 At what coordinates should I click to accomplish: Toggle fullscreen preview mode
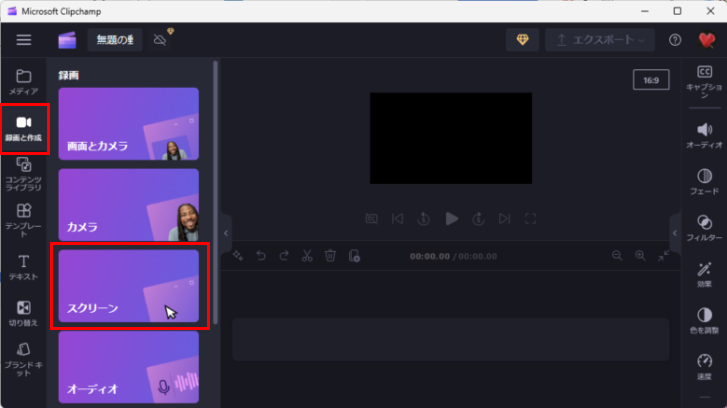pyautogui.click(x=531, y=218)
